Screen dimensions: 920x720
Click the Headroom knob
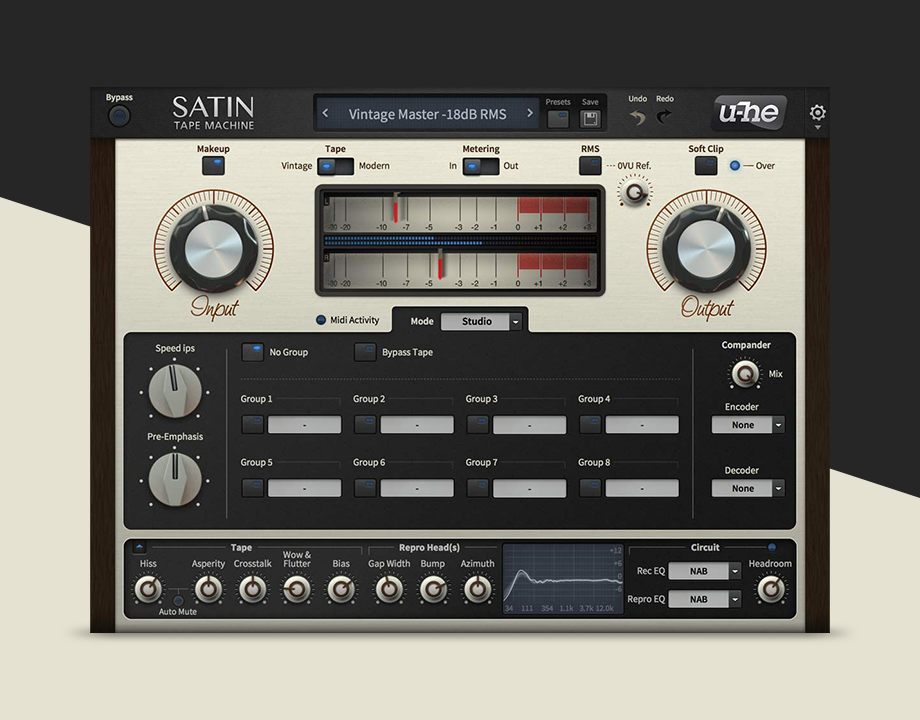point(770,589)
